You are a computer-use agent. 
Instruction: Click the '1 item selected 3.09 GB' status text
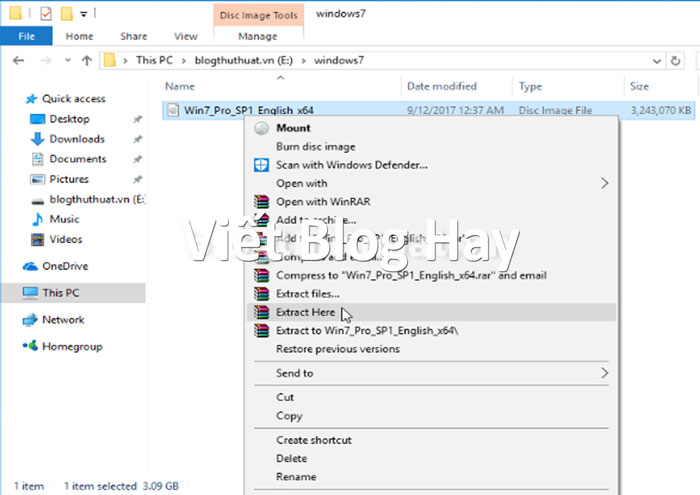pos(121,486)
